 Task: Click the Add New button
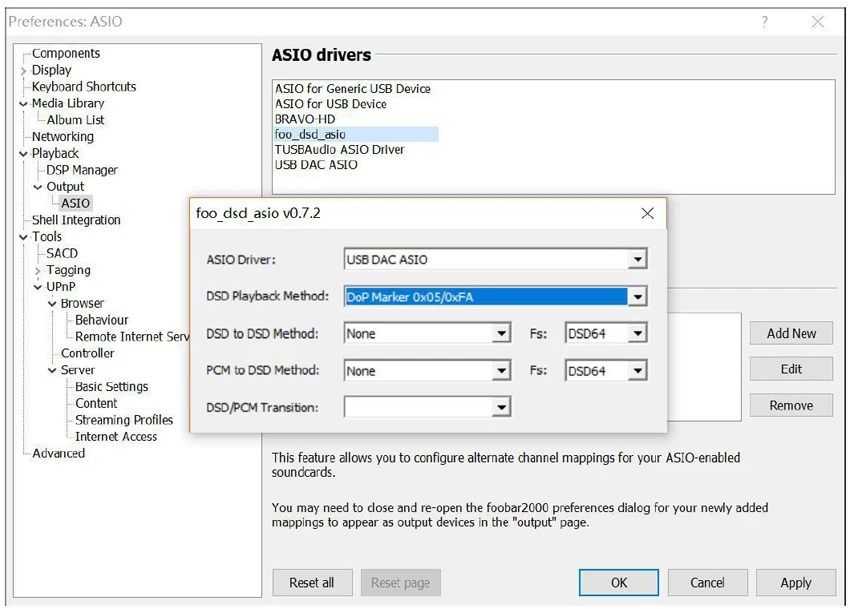pyautogui.click(x=791, y=333)
